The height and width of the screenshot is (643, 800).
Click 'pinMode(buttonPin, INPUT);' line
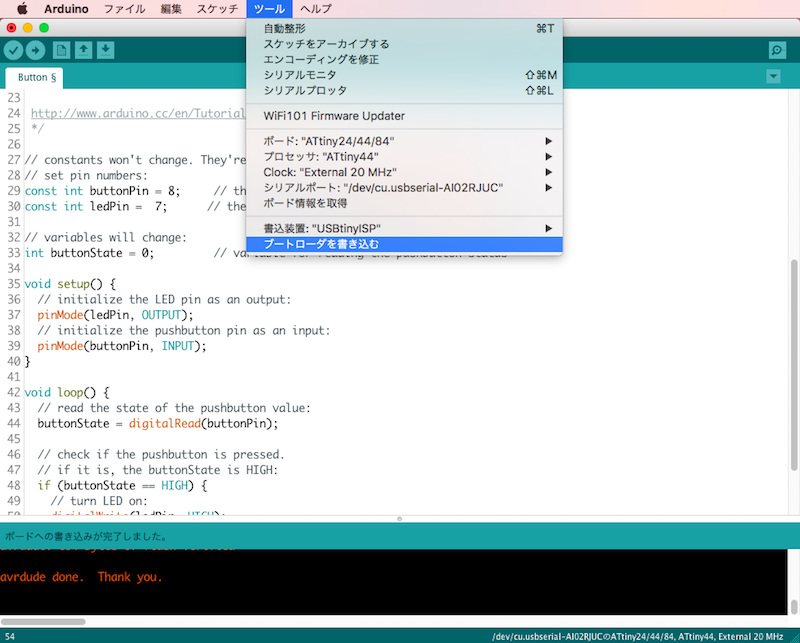tap(122, 346)
